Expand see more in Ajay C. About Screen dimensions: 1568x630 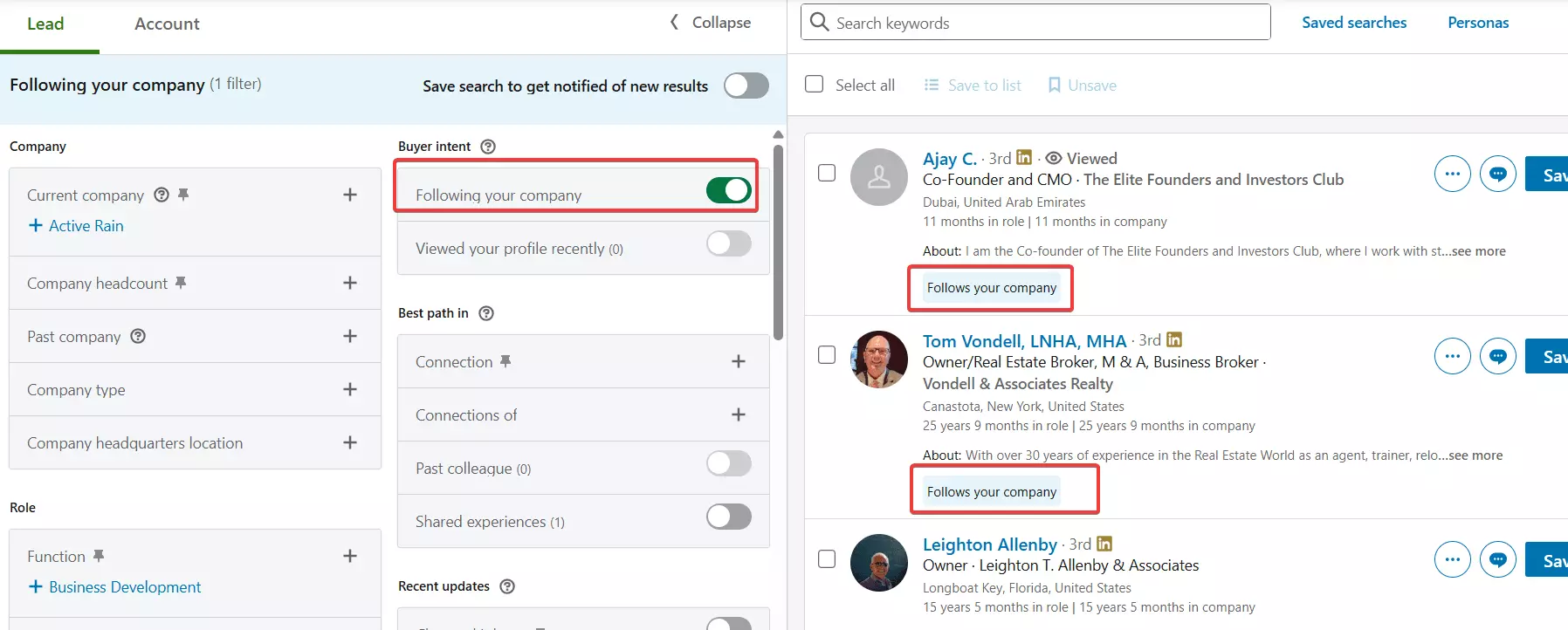tap(1479, 251)
